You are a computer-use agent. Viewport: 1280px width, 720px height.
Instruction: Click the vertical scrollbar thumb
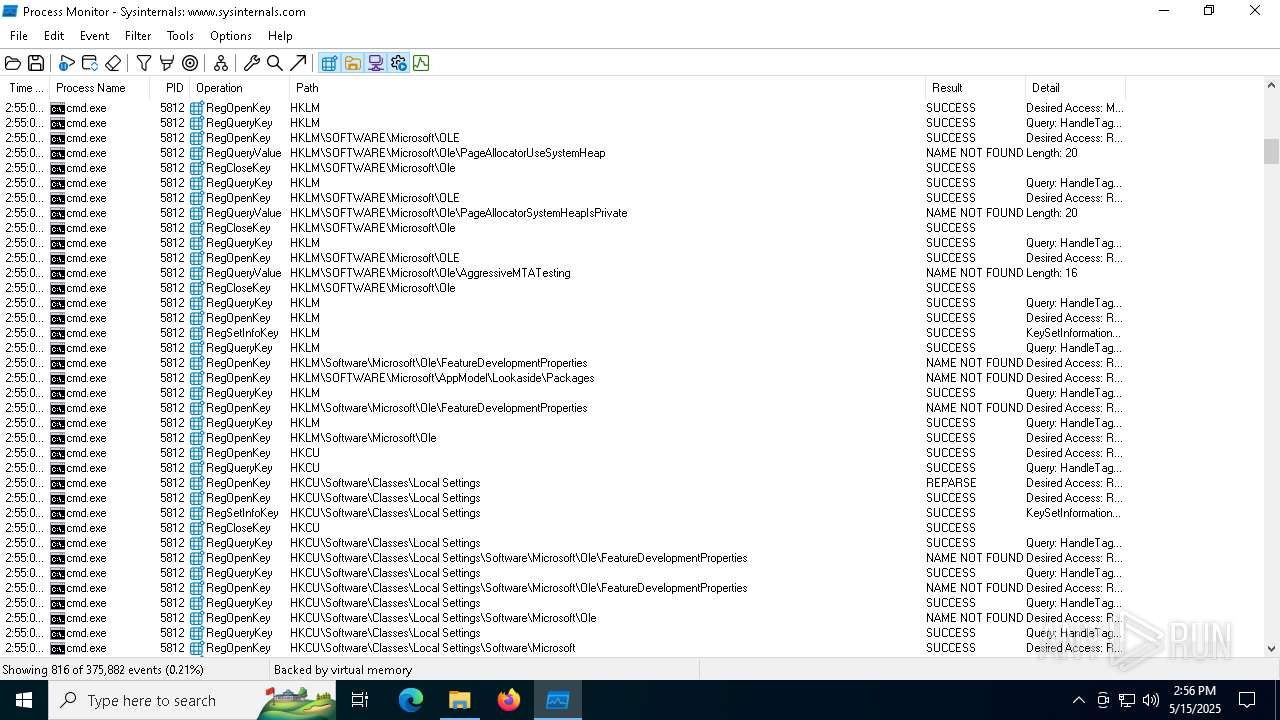coord(1271,151)
